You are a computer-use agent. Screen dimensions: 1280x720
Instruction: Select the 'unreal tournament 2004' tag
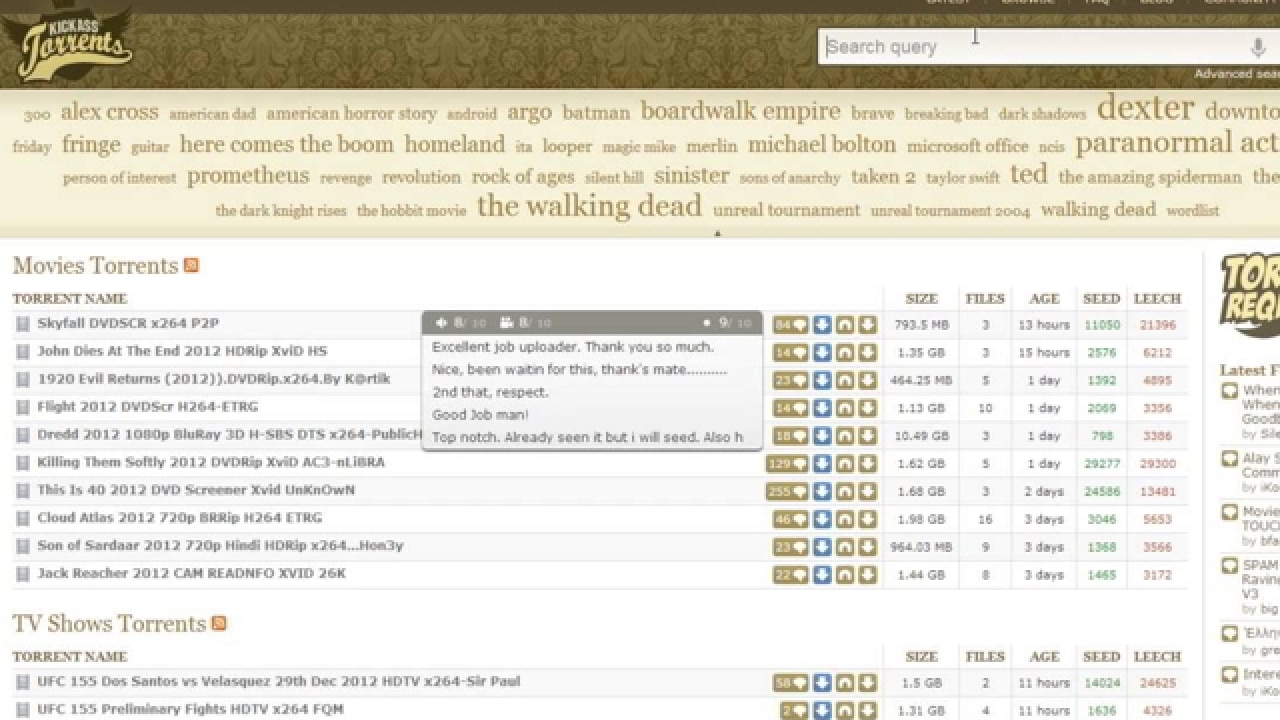coord(950,211)
